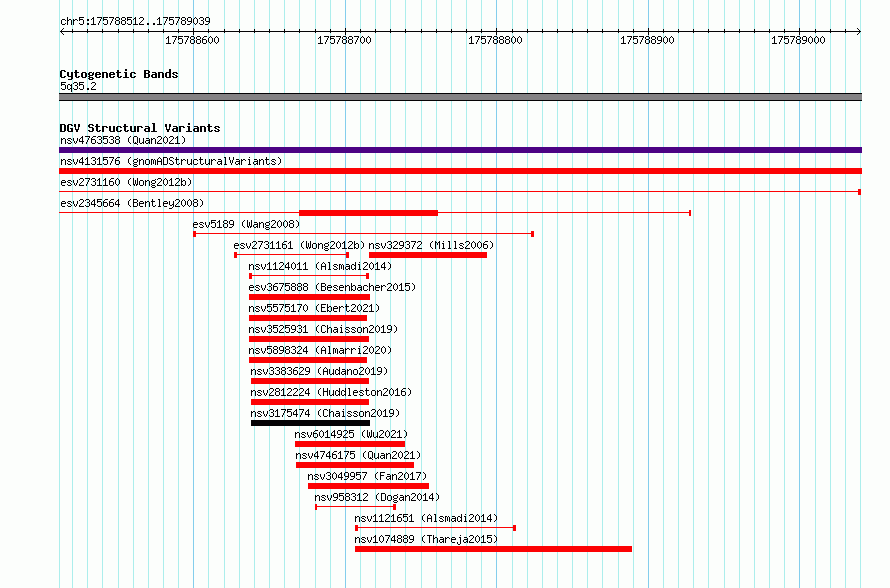Click the red nsv5575170 variant bar
Image resolution: width=890 pixels, height=588 pixels.
coord(308,318)
